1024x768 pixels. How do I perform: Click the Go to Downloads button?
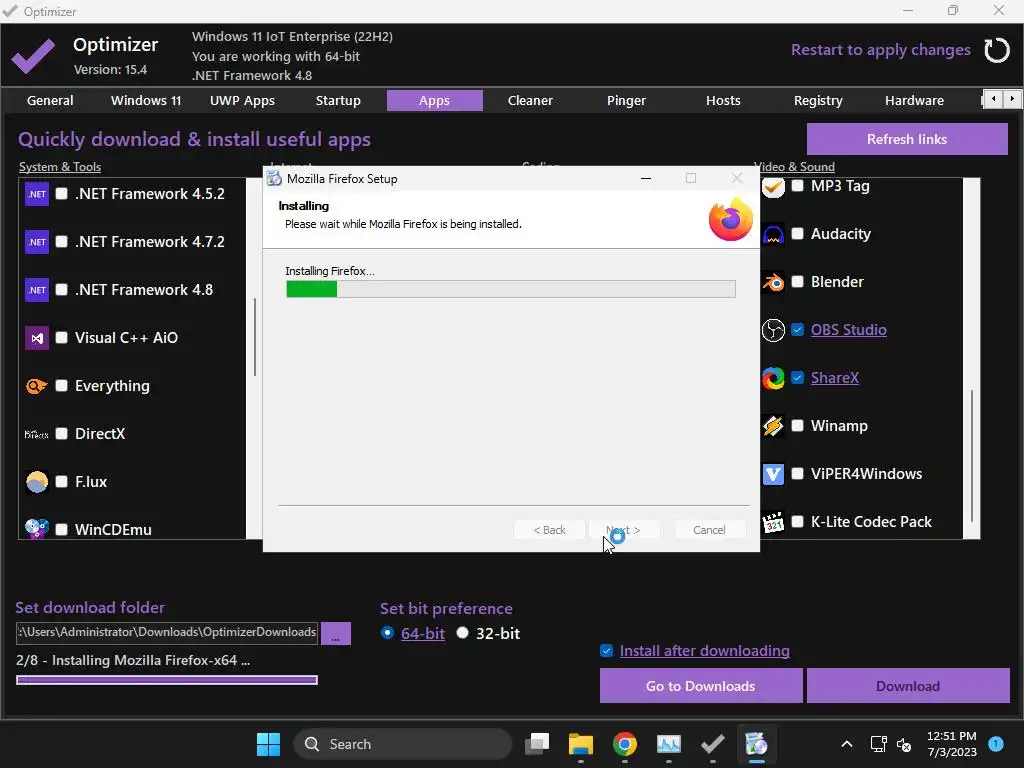tap(701, 686)
